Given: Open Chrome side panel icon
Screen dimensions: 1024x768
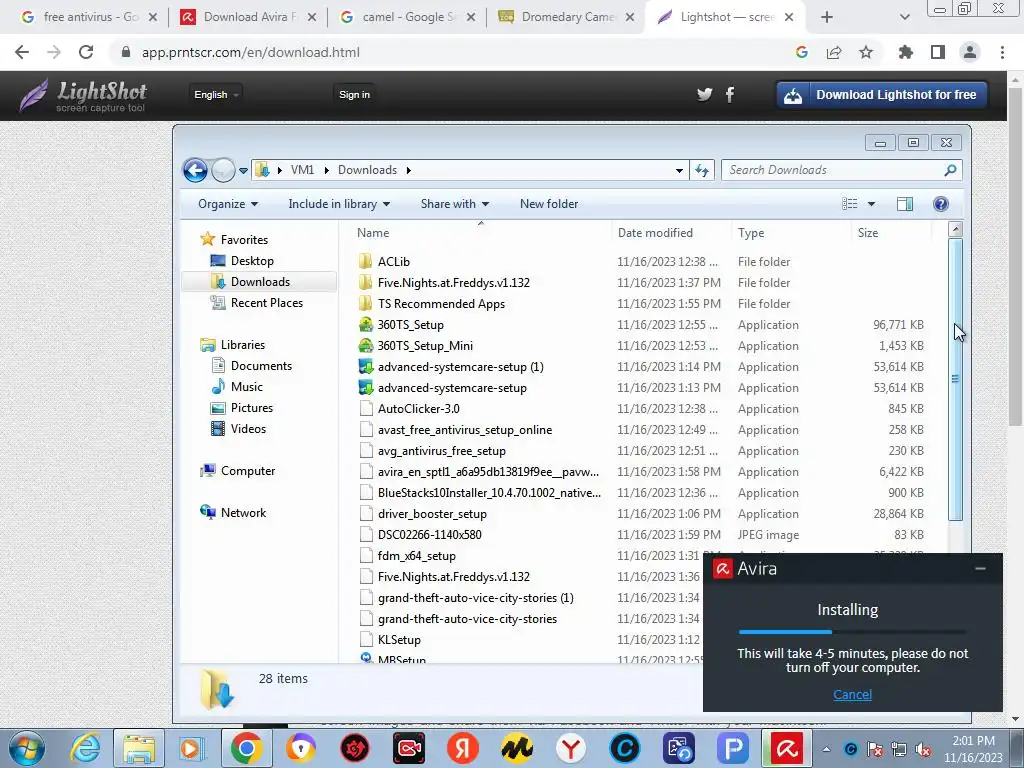Looking at the screenshot, I should (x=938, y=52).
